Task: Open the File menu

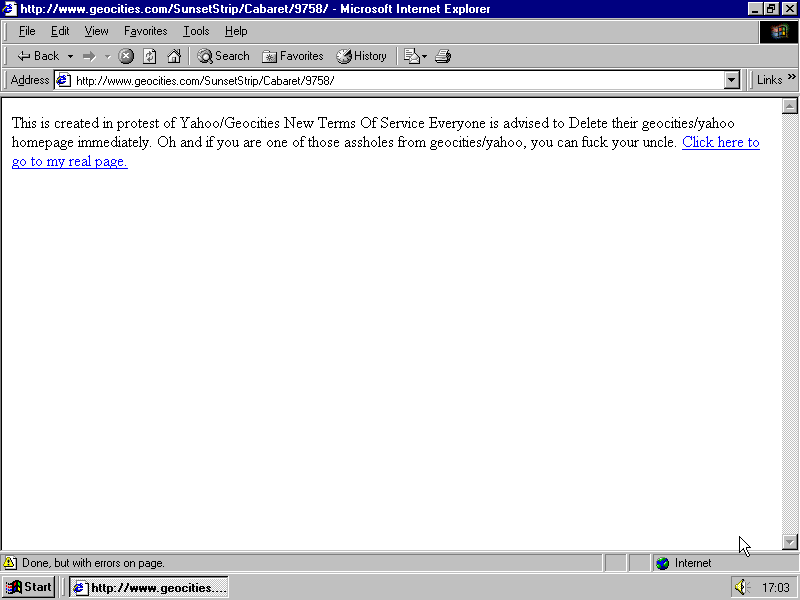Action: pyautogui.click(x=27, y=31)
